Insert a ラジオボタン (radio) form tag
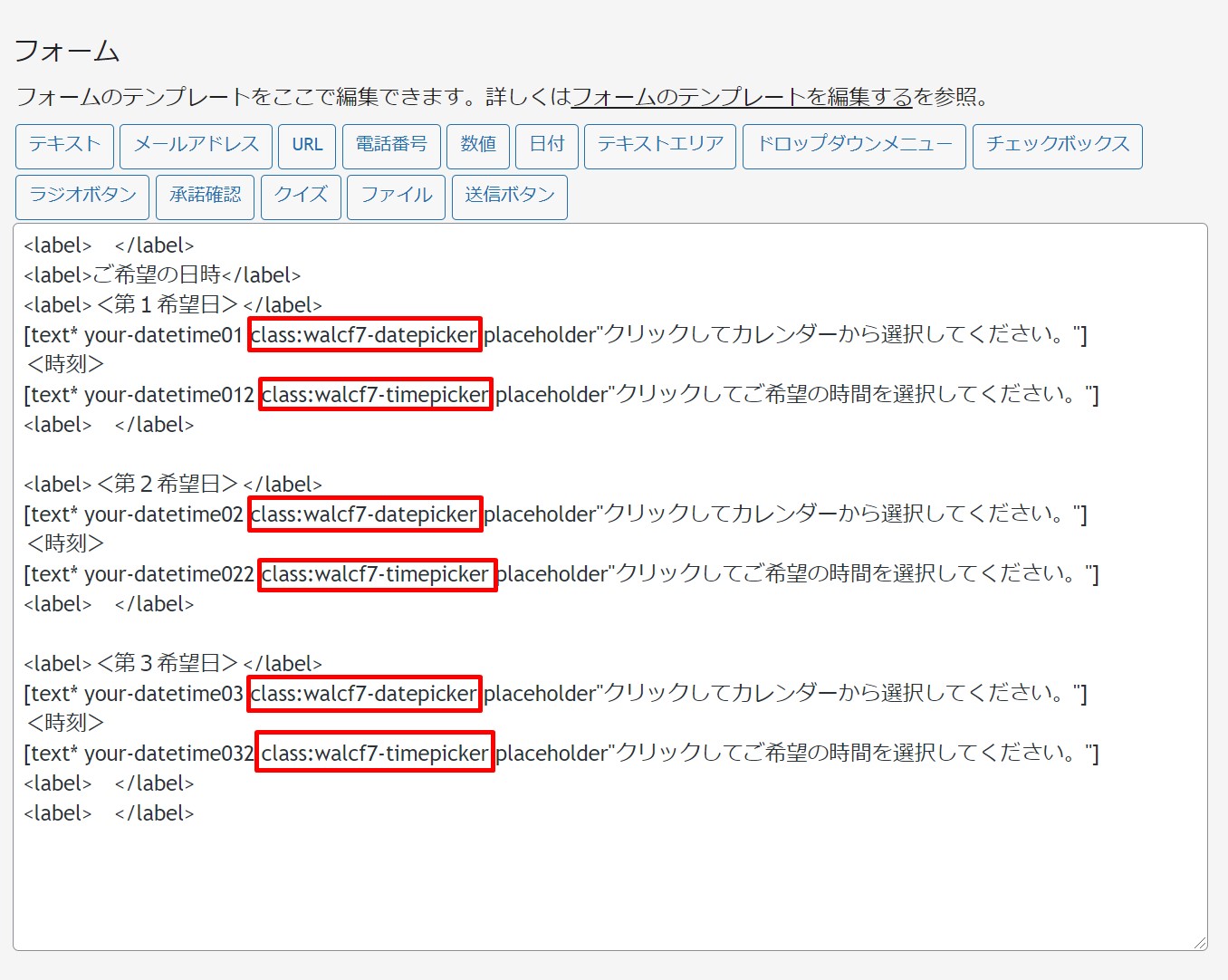 (x=82, y=197)
